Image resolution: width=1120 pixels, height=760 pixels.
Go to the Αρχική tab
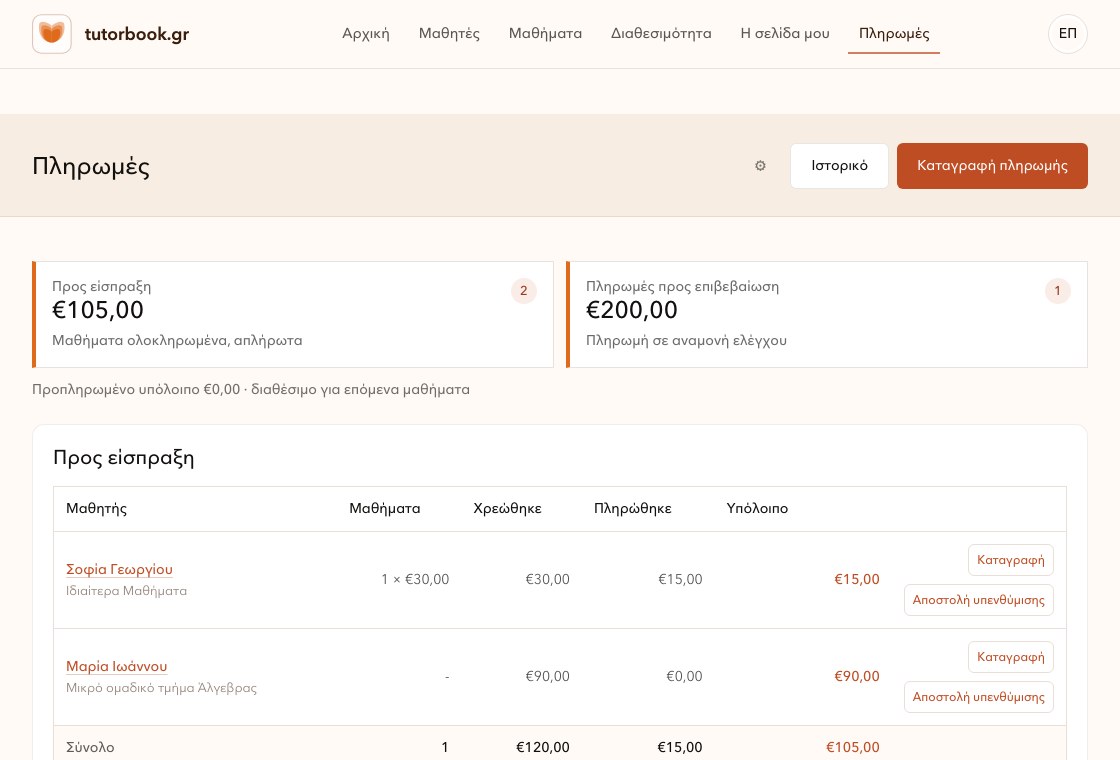pyautogui.click(x=366, y=34)
